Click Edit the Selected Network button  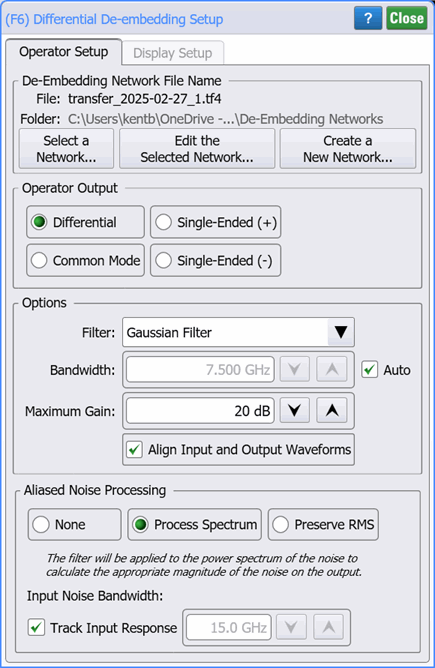(197, 149)
